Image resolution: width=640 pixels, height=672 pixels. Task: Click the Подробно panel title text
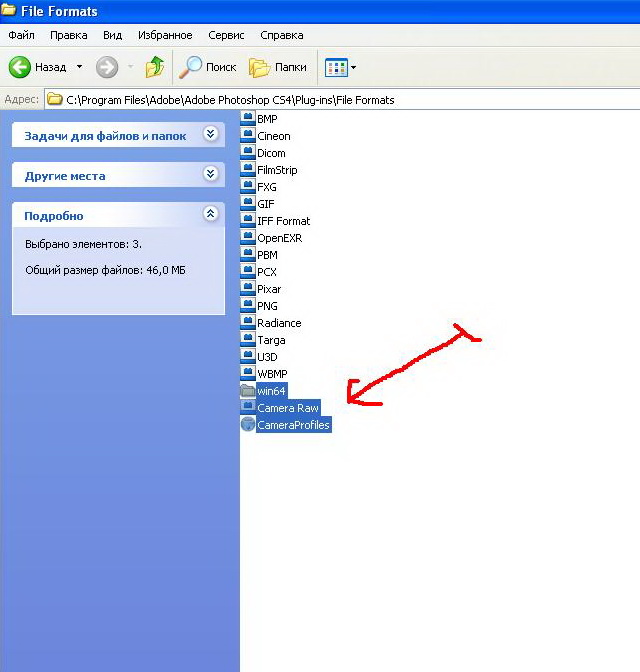coord(54,216)
